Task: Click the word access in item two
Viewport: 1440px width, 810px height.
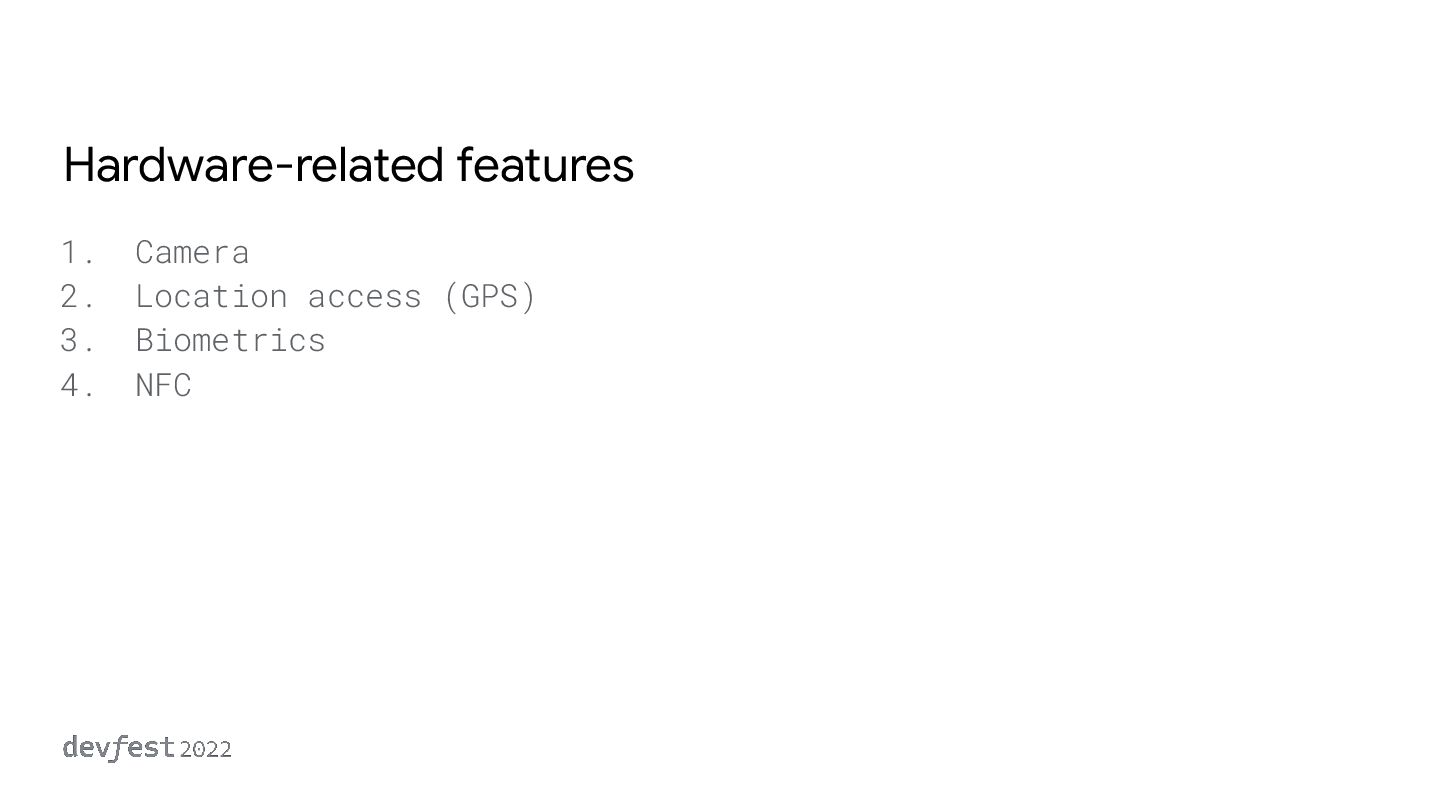Action: point(364,296)
